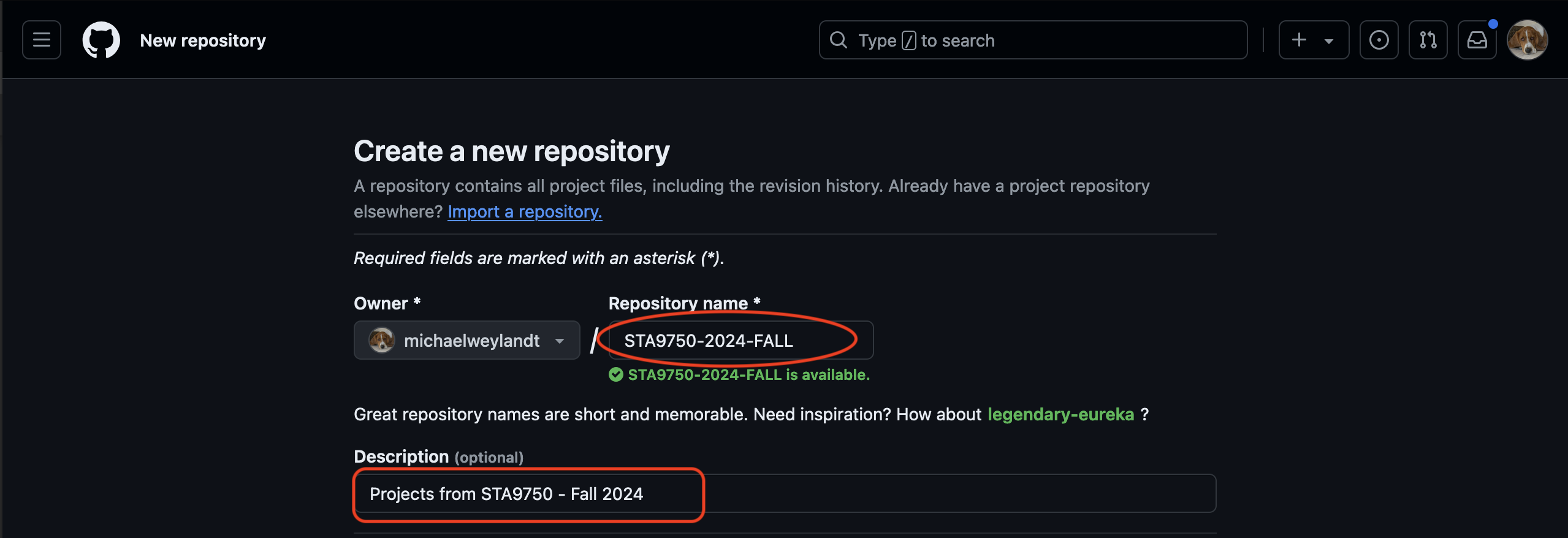Open the Issues circle-dot icon
This screenshot has height=538, width=1568.
coord(1379,40)
